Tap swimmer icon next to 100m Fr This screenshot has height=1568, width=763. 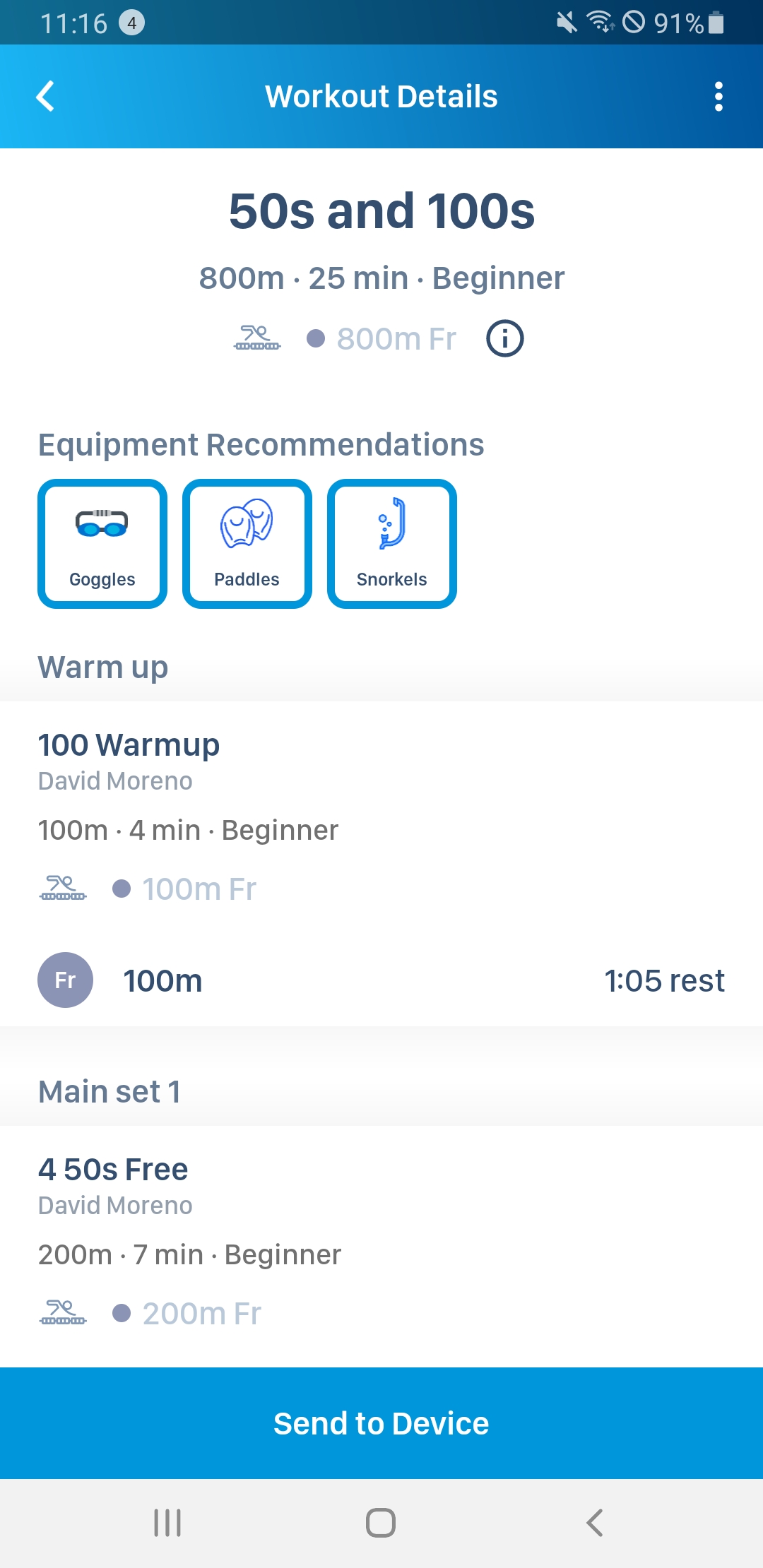tap(63, 889)
